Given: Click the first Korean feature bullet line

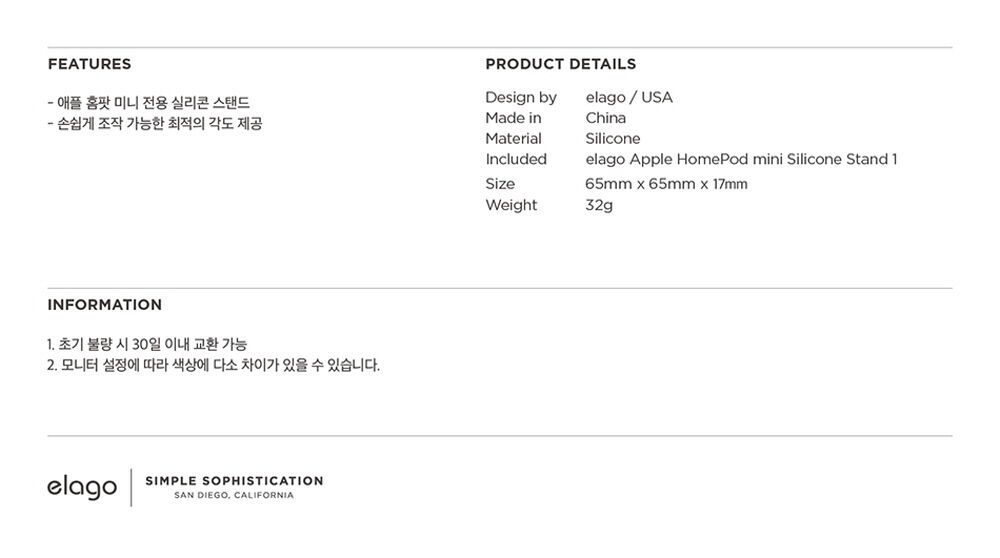Looking at the screenshot, I should click(149, 103).
